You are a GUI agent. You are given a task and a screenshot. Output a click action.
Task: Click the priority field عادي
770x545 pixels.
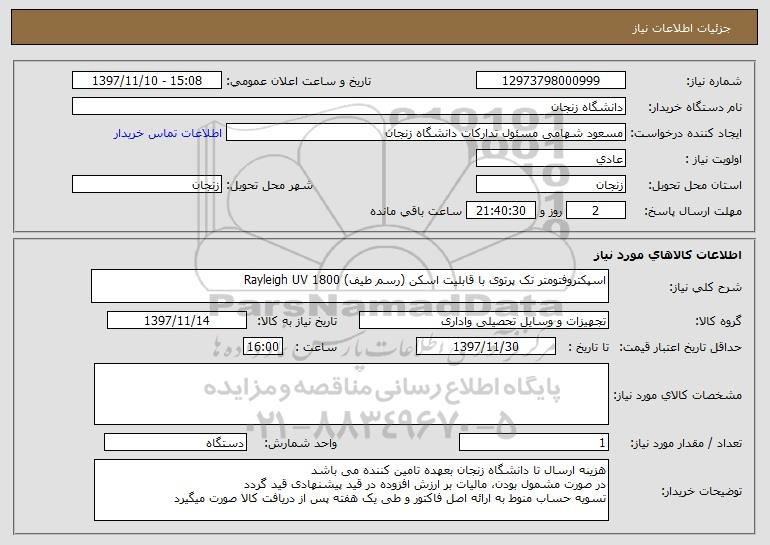(x=550, y=158)
